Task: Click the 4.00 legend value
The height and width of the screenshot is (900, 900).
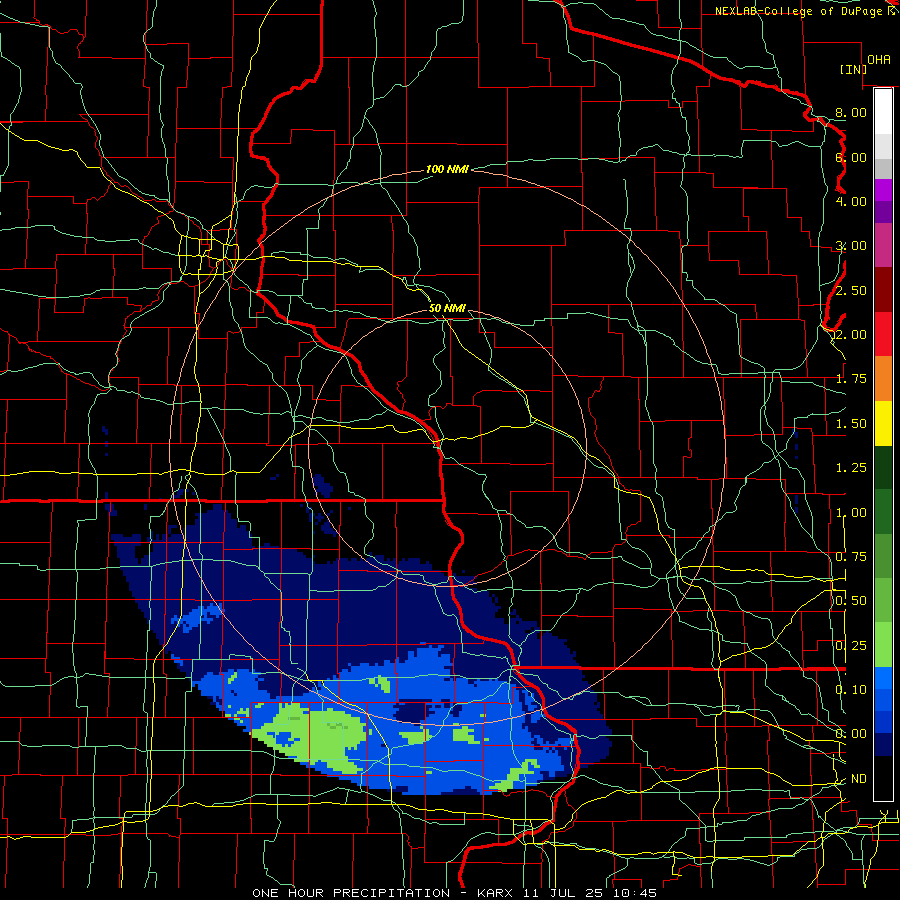Action: (851, 201)
